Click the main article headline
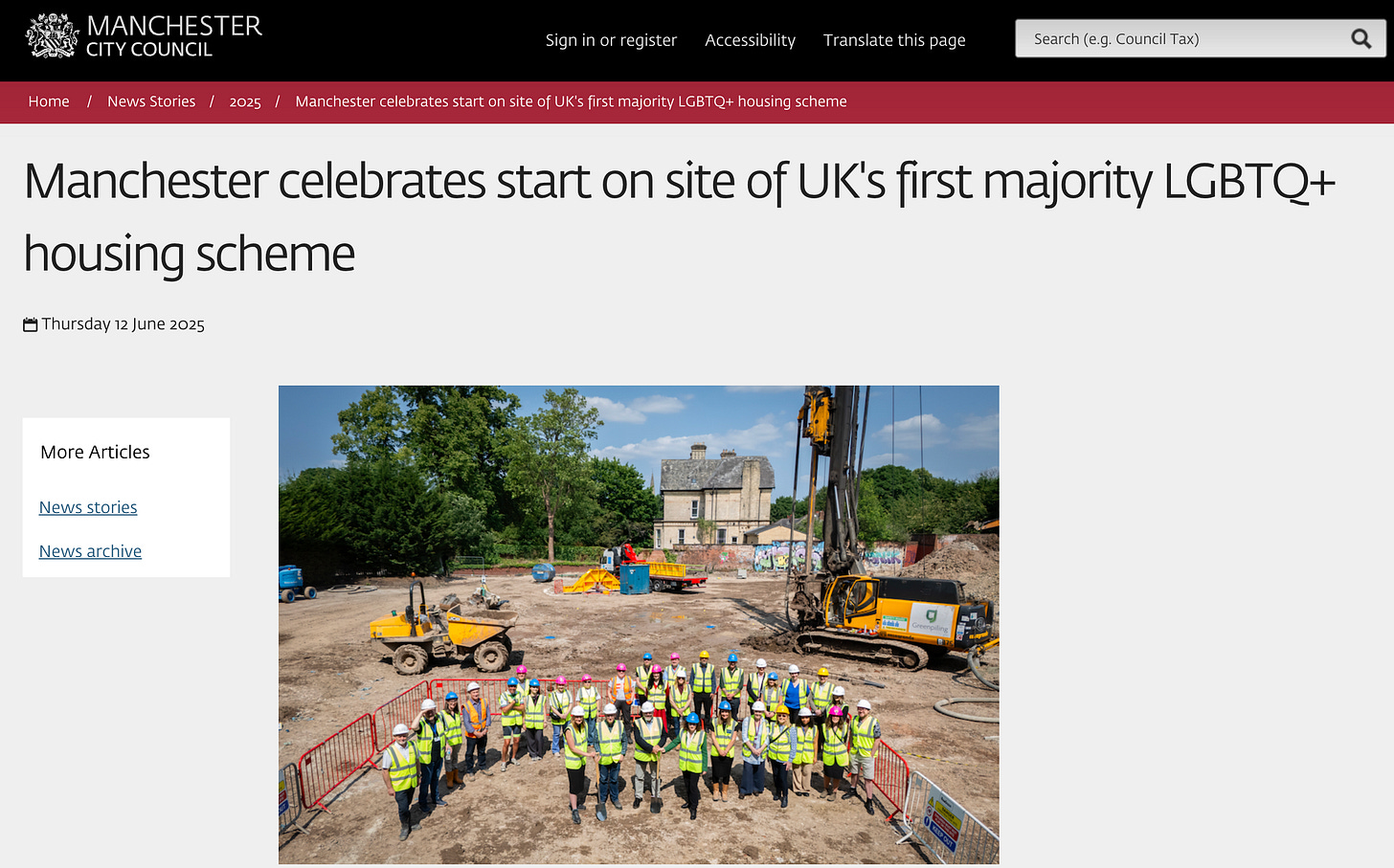Viewport: 1394px width, 868px height. pos(679,217)
